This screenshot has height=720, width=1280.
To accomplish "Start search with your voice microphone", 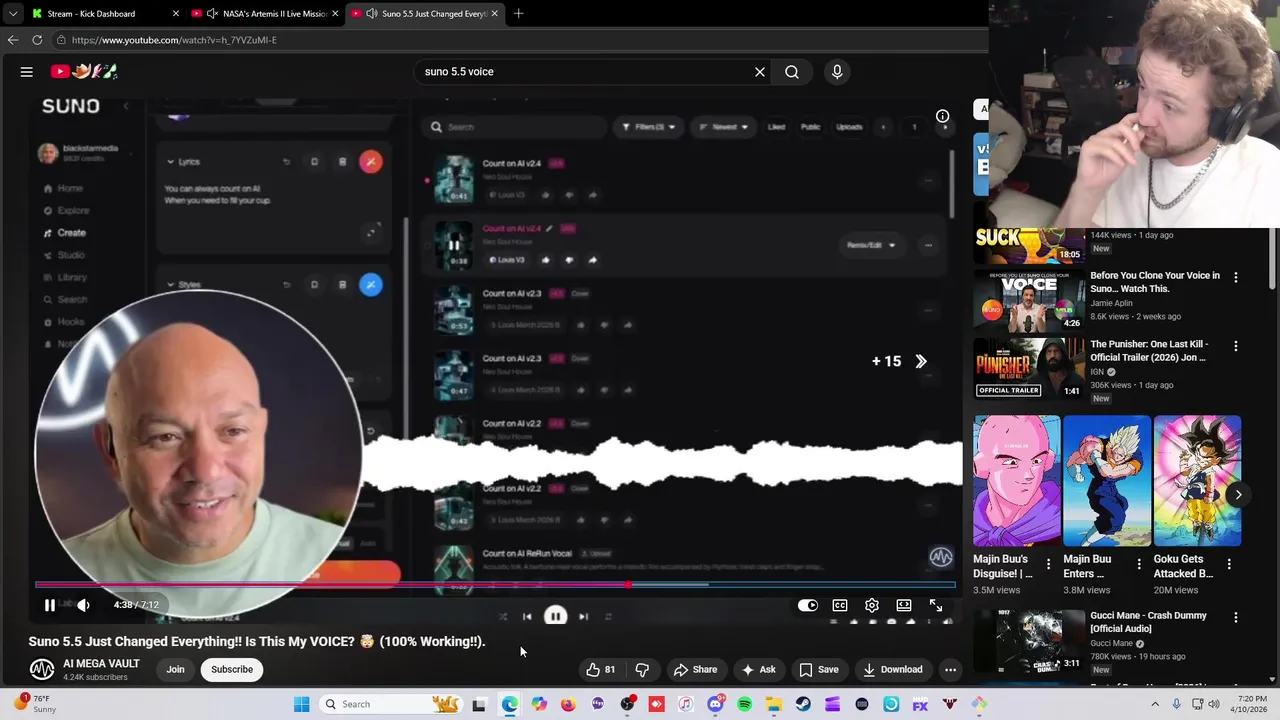I will [837, 72].
